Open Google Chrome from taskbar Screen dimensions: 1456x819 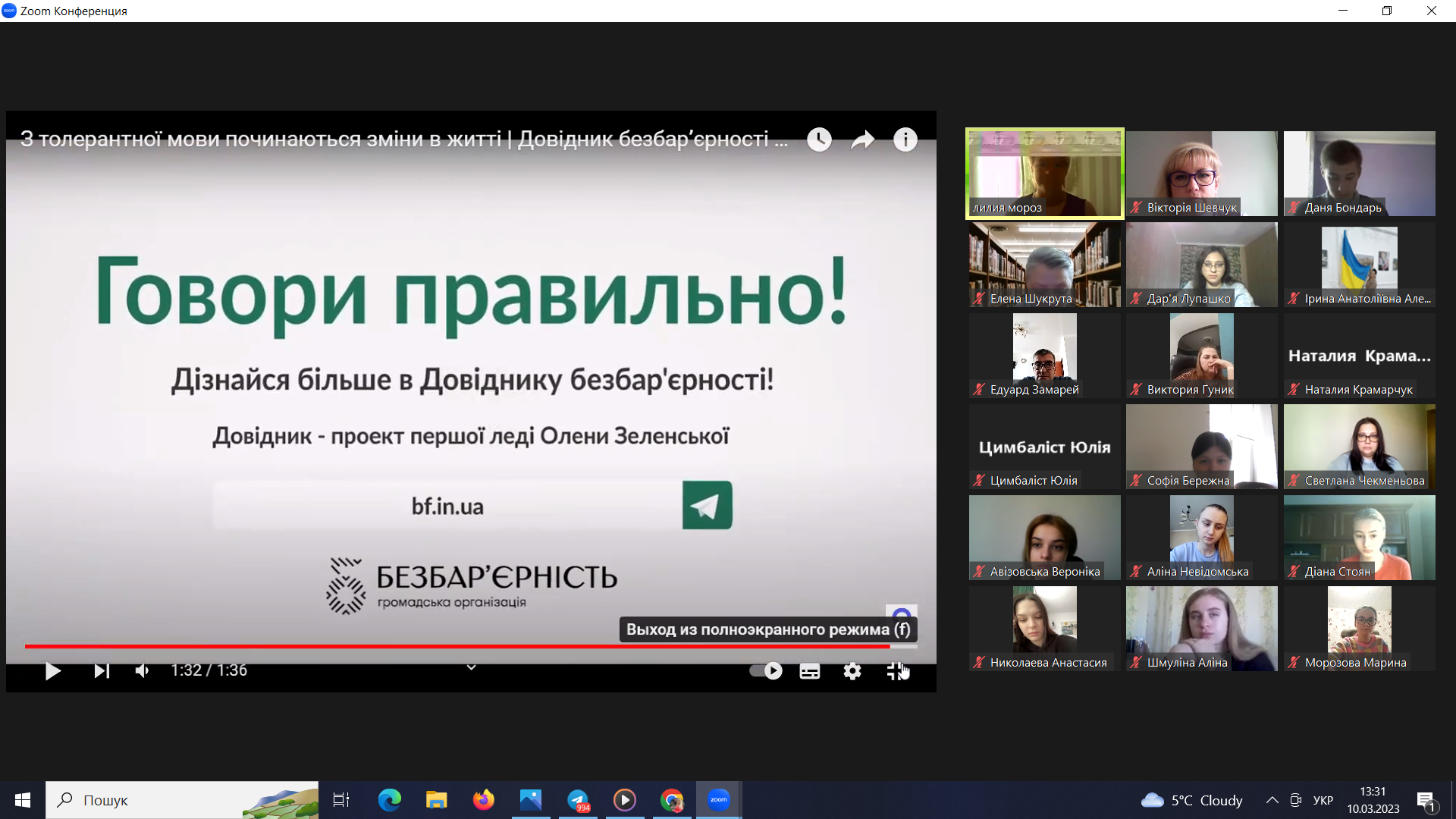click(x=672, y=800)
